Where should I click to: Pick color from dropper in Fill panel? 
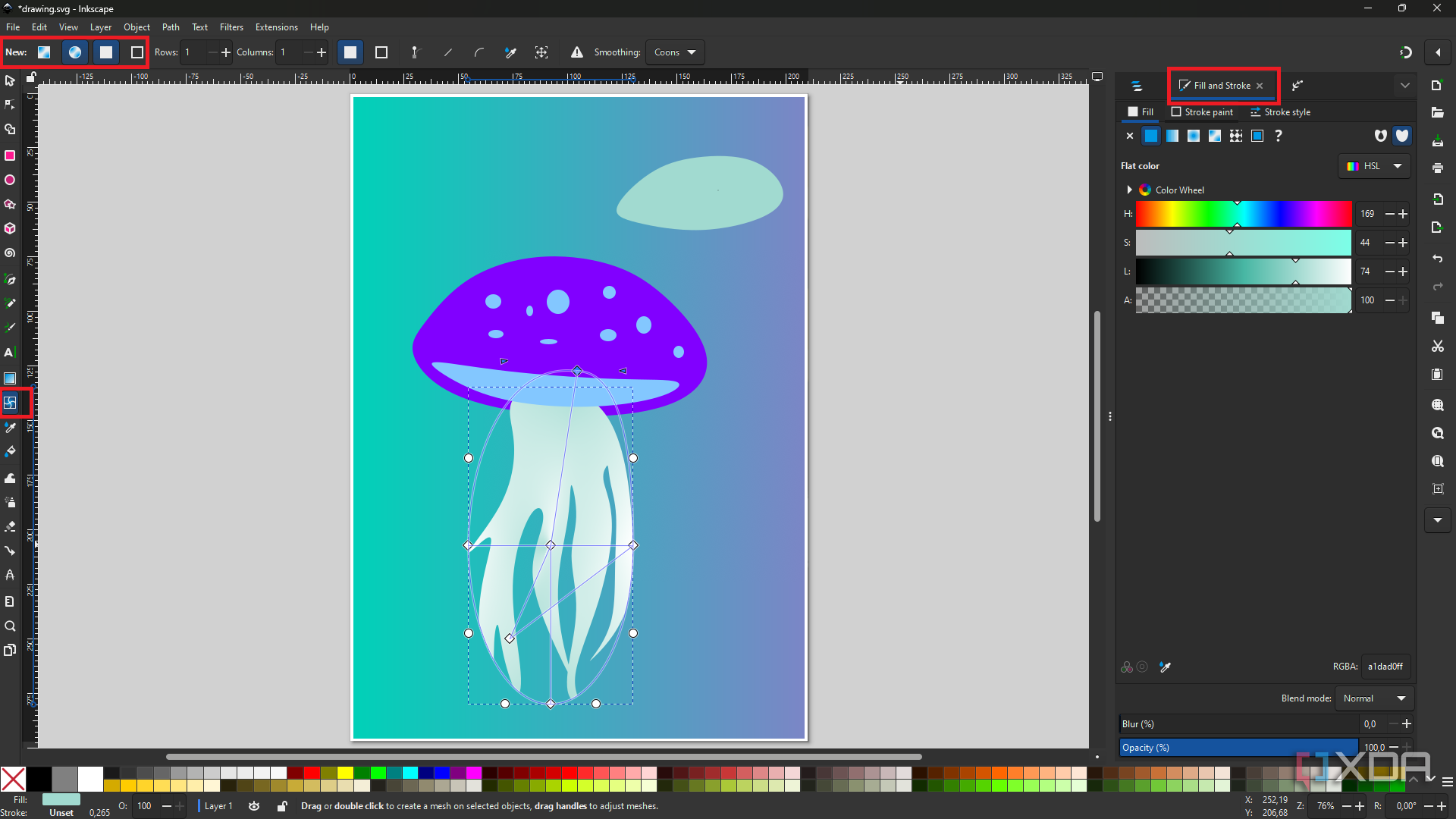point(1166,667)
